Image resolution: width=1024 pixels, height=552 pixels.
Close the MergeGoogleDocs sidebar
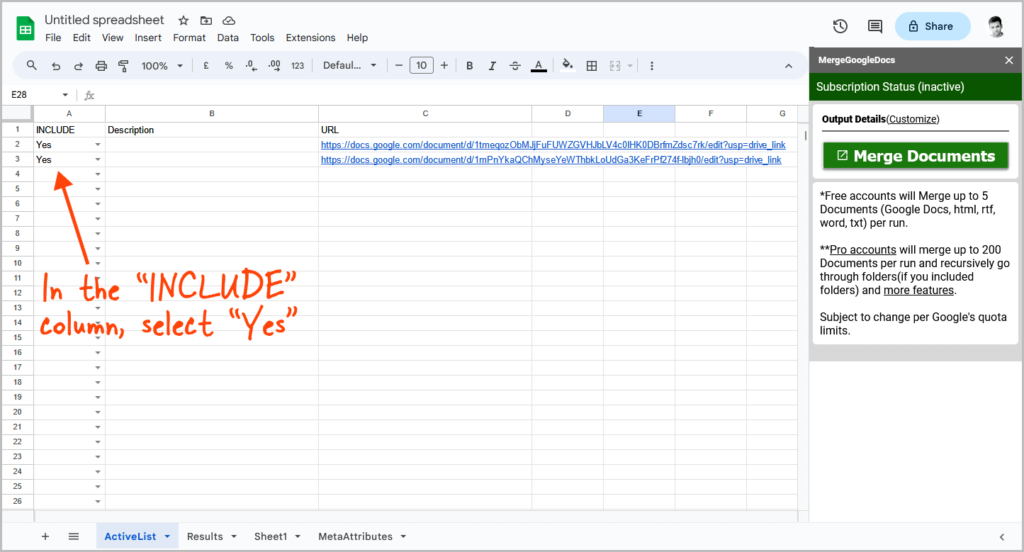[1009, 60]
